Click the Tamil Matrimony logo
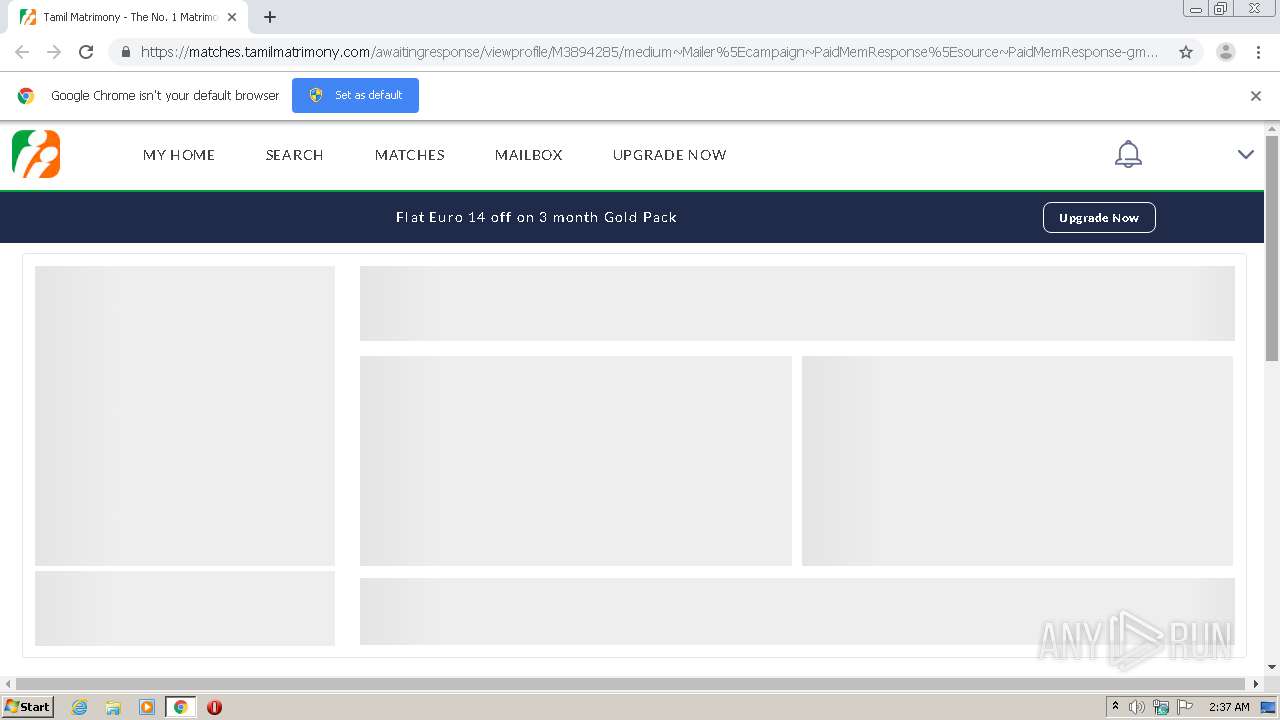This screenshot has height=720, width=1280. pyautogui.click(x=36, y=154)
